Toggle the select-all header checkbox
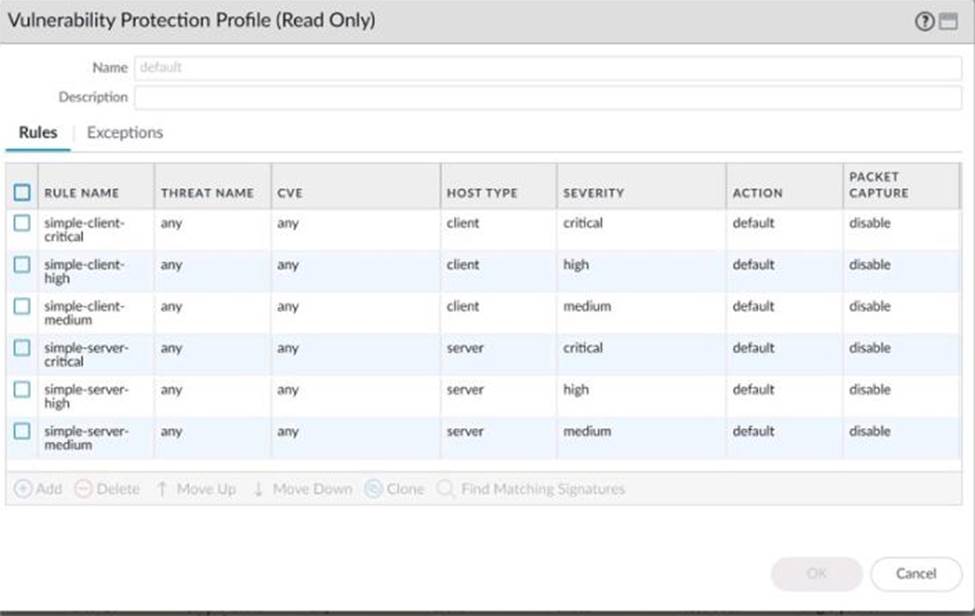 22,192
